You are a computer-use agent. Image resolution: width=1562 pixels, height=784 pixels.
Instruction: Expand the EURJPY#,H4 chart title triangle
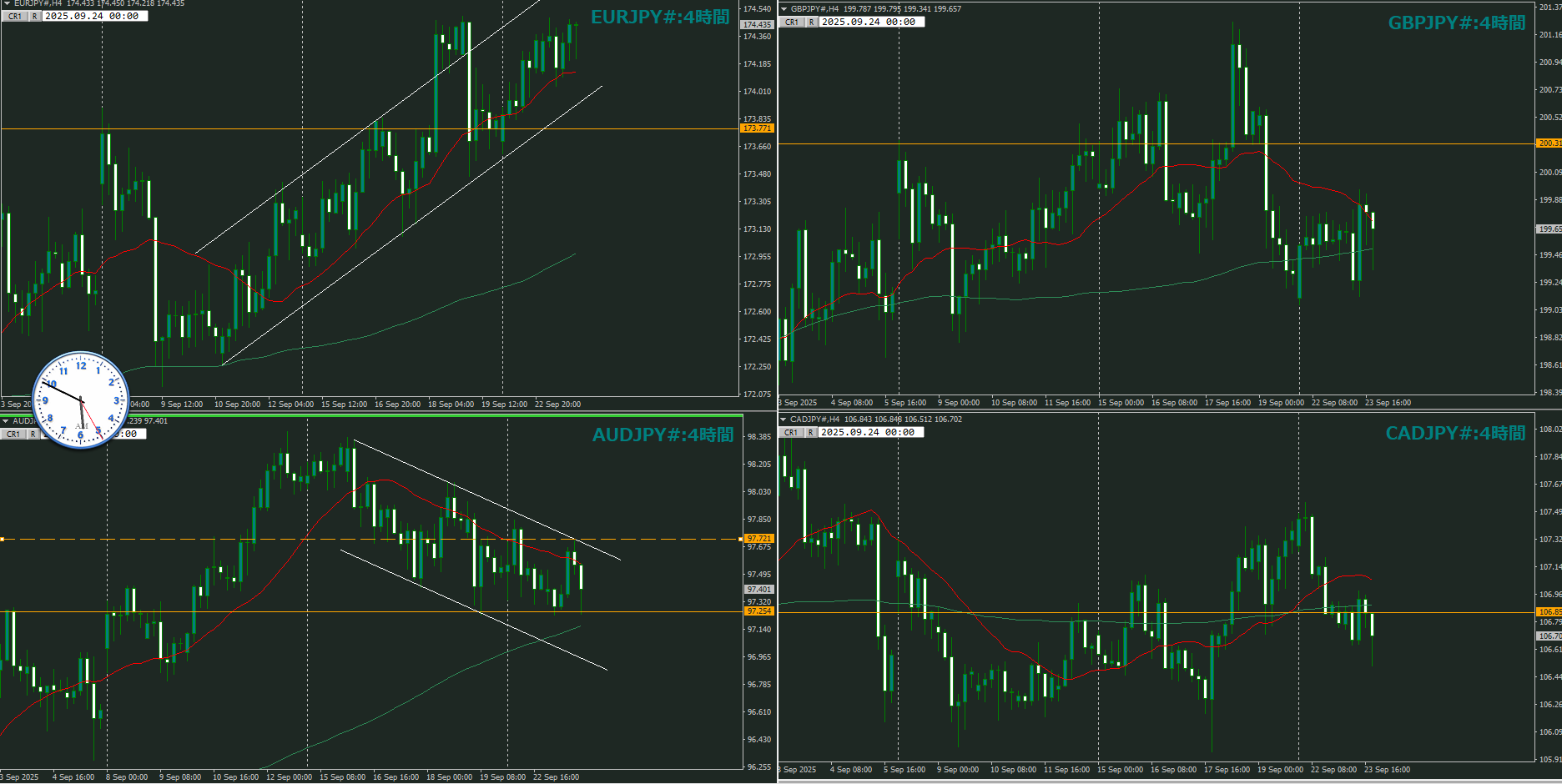tap(7, 3)
